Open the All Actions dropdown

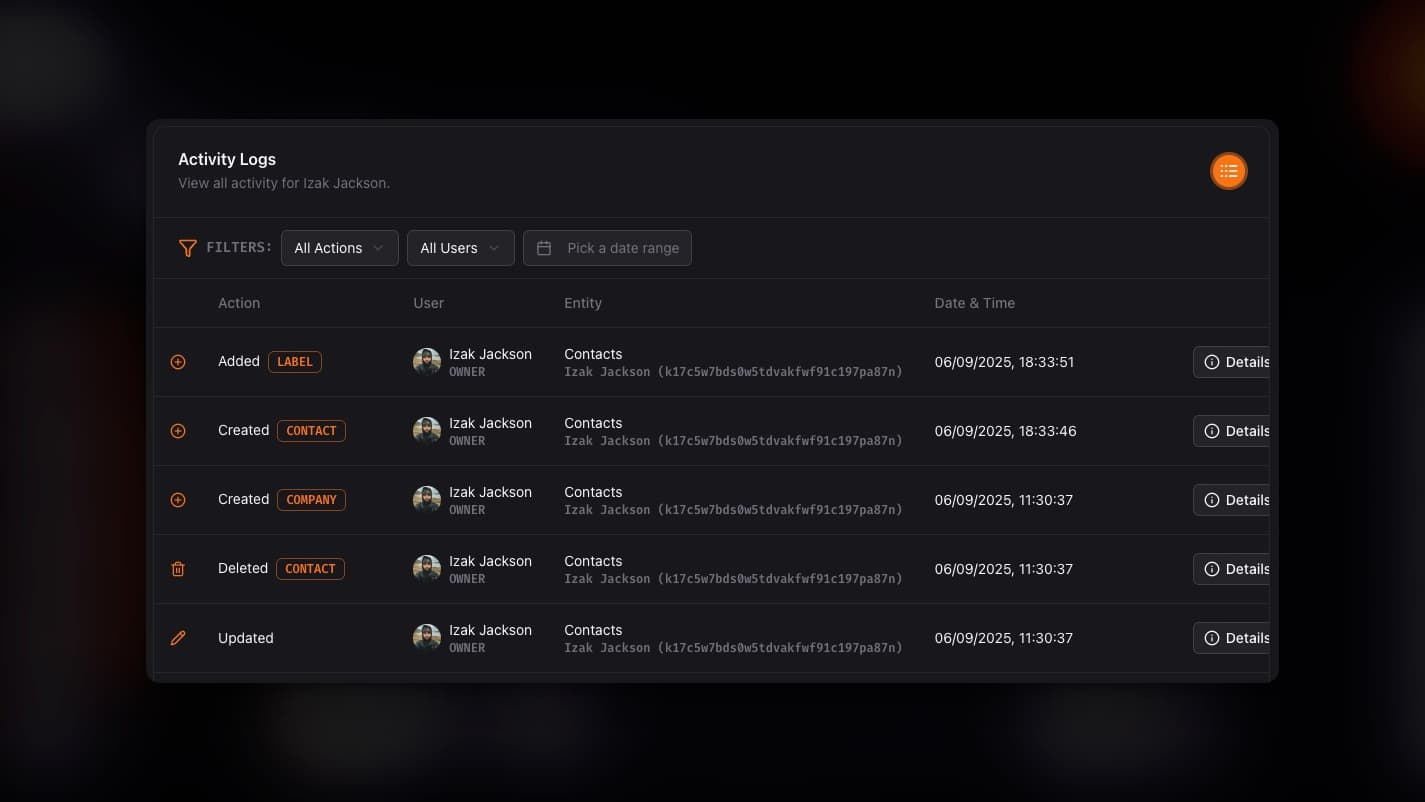(339, 247)
